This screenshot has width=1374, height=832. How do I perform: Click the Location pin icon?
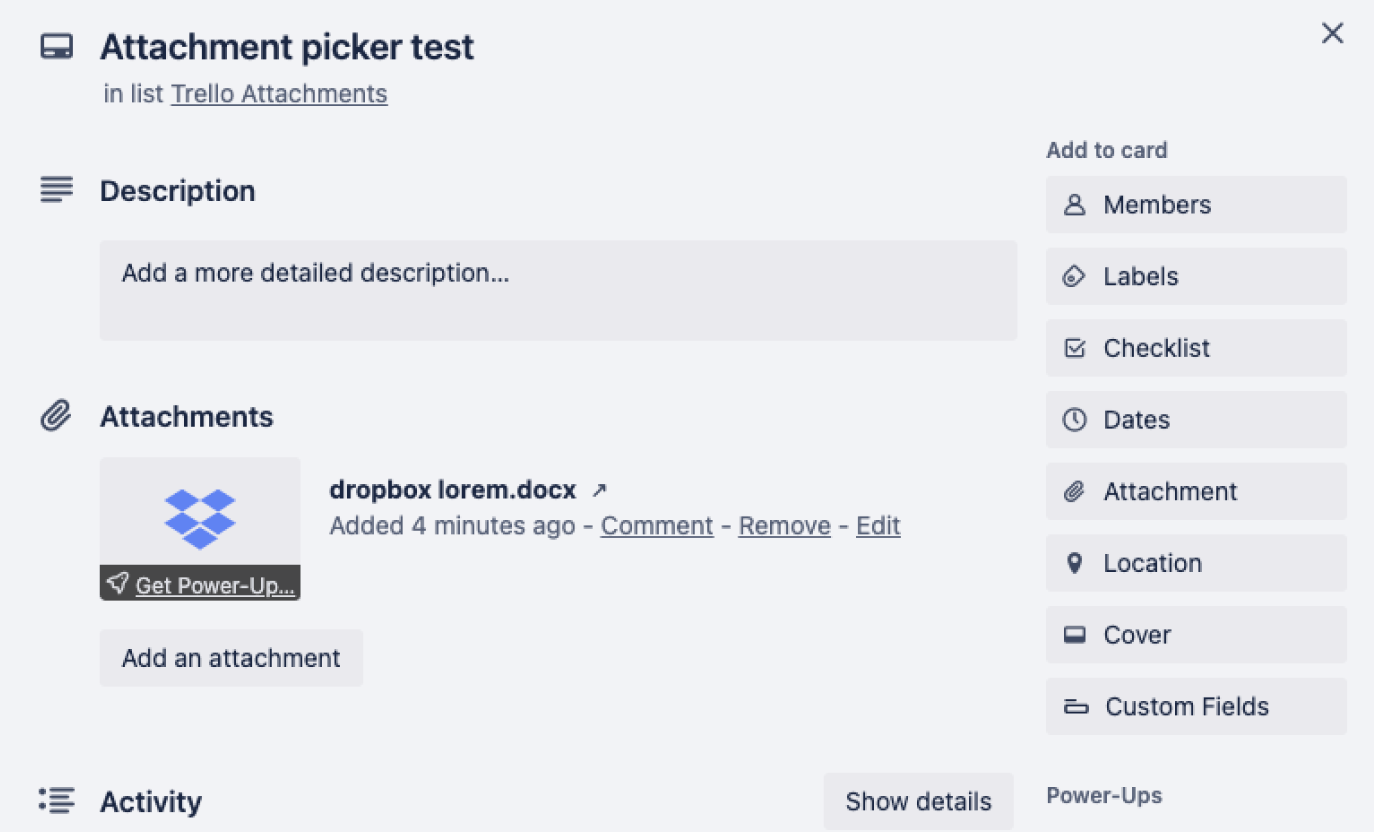click(1075, 563)
